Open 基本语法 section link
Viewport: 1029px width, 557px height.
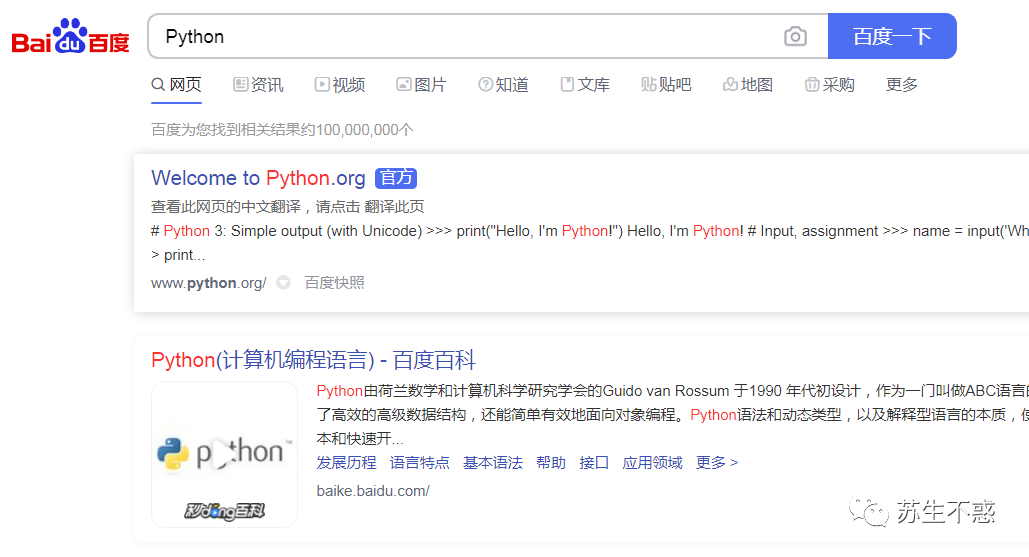click(x=493, y=463)
